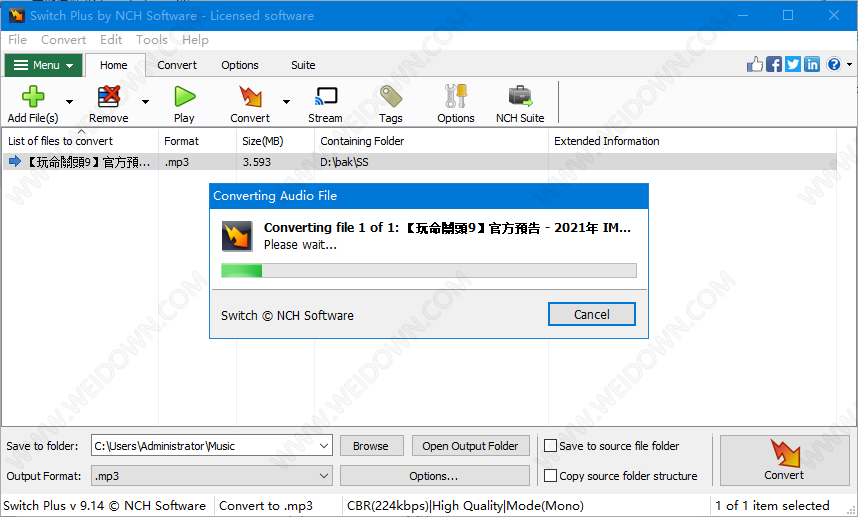Viewport: 858px width, 517px height.
Task: Click the blue Help question icon
Action: pyautogui.click(x=834, y=65)
